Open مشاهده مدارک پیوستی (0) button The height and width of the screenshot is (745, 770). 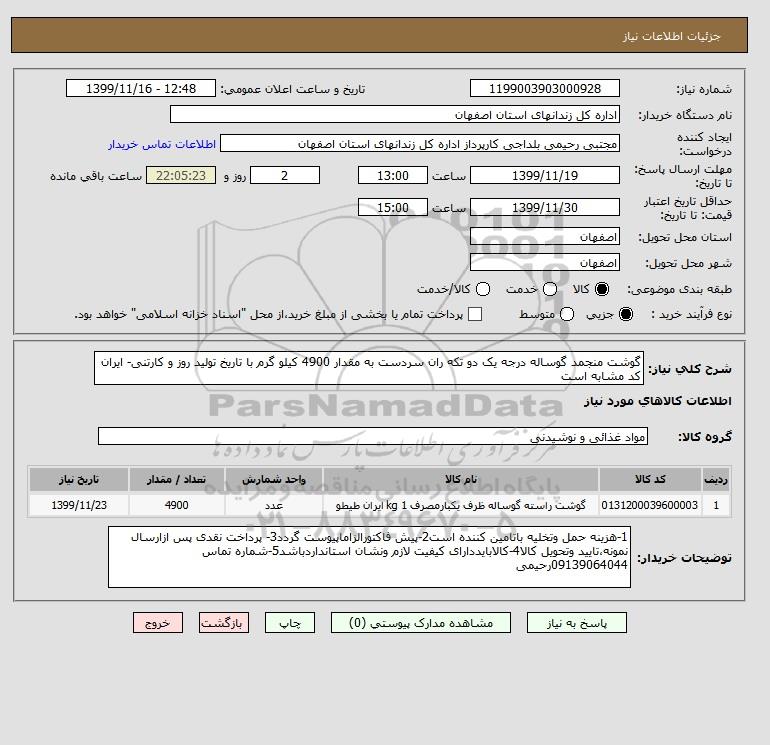[421, 623]
